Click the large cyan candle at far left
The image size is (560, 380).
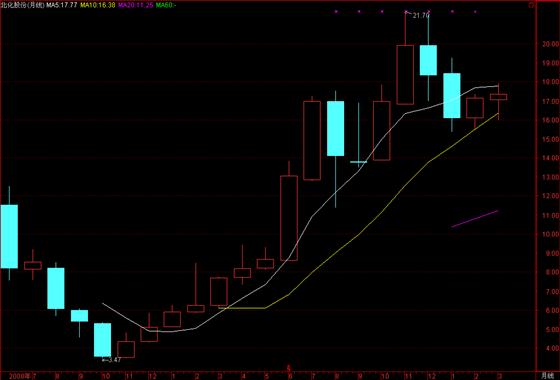9,236
